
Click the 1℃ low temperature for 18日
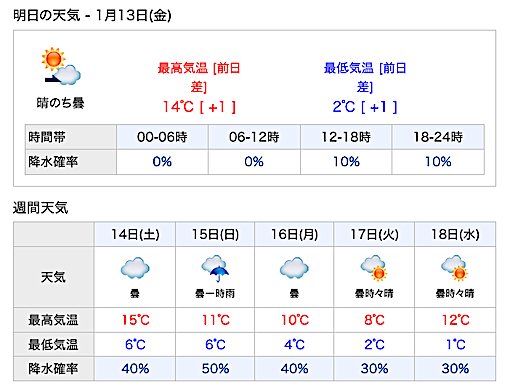[x=455, y=344]
